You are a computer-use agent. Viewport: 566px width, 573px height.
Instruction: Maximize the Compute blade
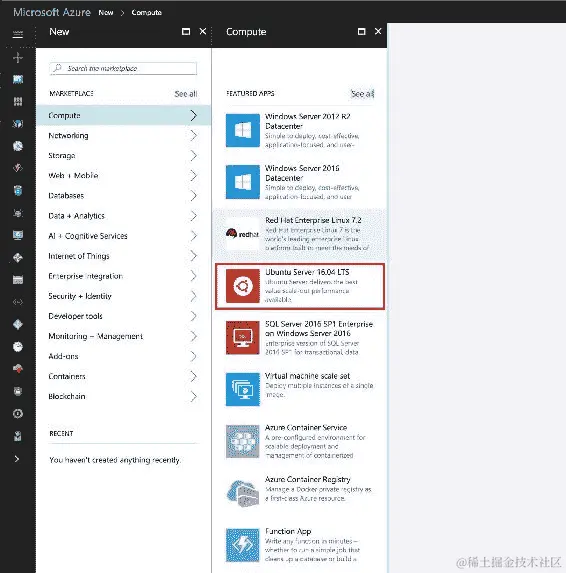(x=361, y=32)
